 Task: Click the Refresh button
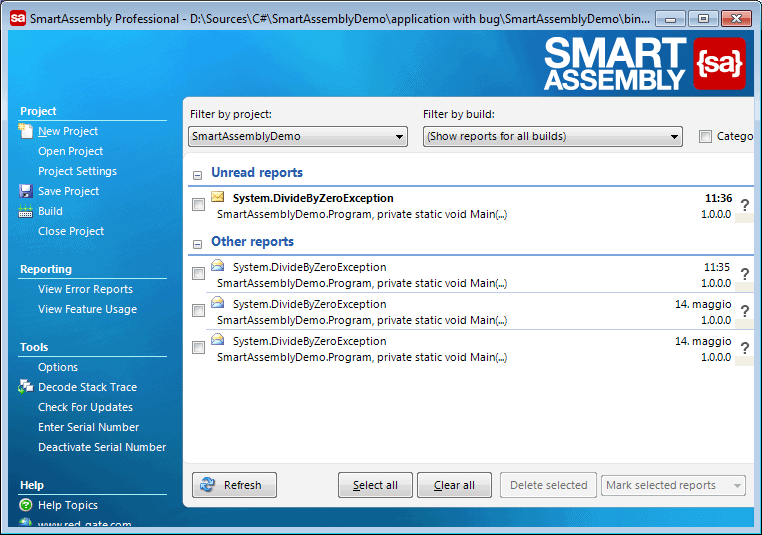click(x=234, y=485)
